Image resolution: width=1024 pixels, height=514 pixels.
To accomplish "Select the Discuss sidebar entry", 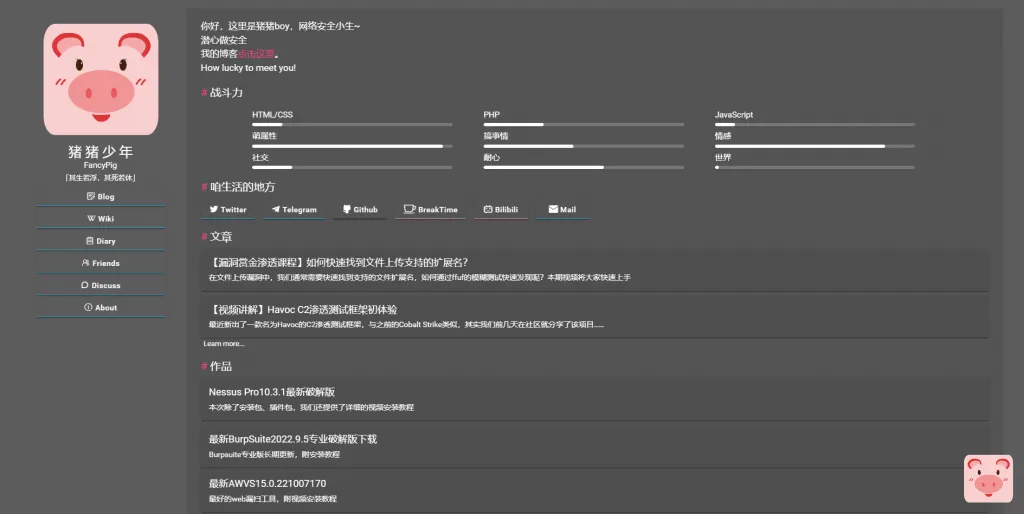I will point(101,285).
